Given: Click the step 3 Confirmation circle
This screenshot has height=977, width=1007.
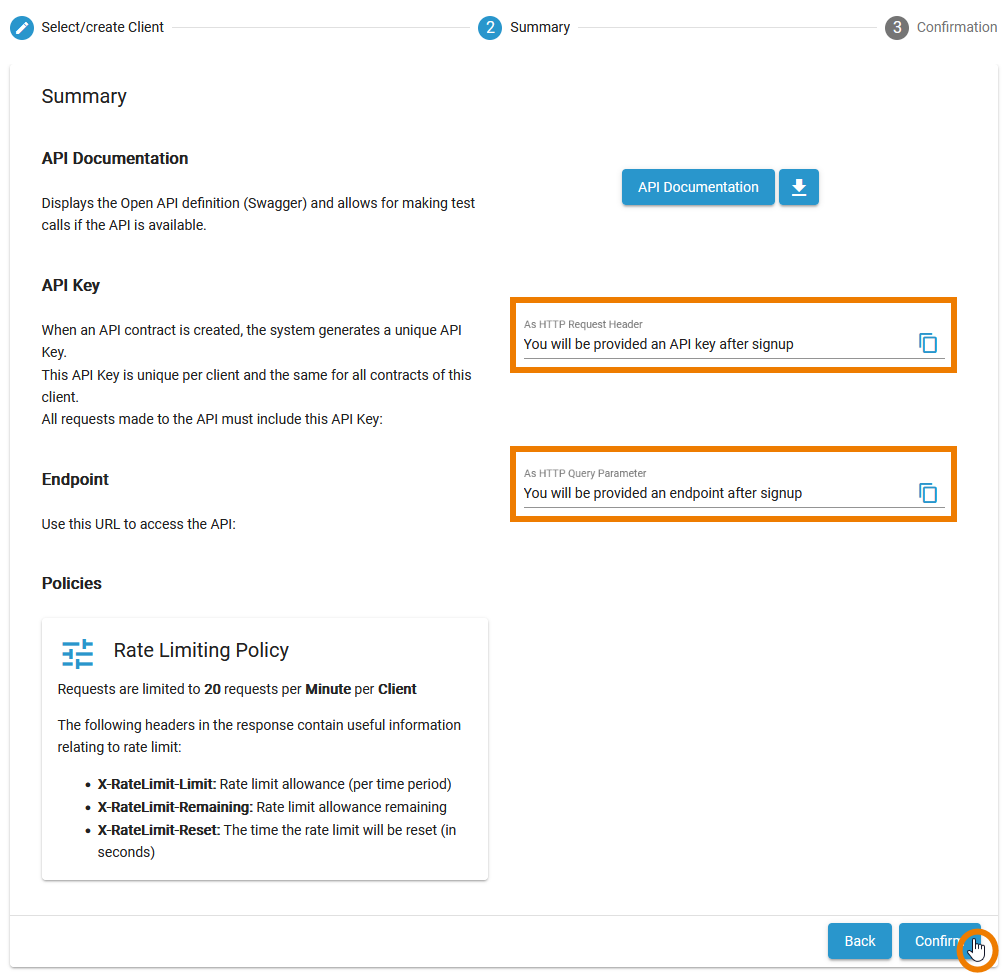Looking at the screenshot, I should (896, 27).
